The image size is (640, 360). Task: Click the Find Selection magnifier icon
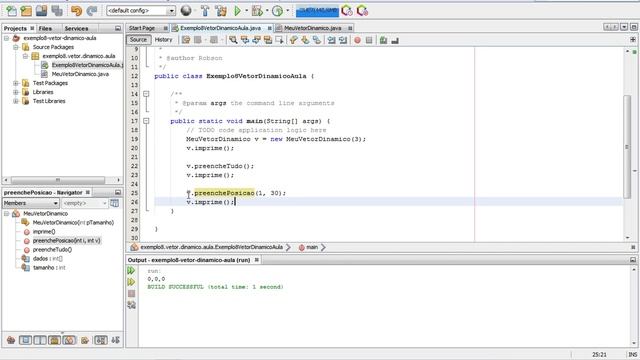[233, 40]
